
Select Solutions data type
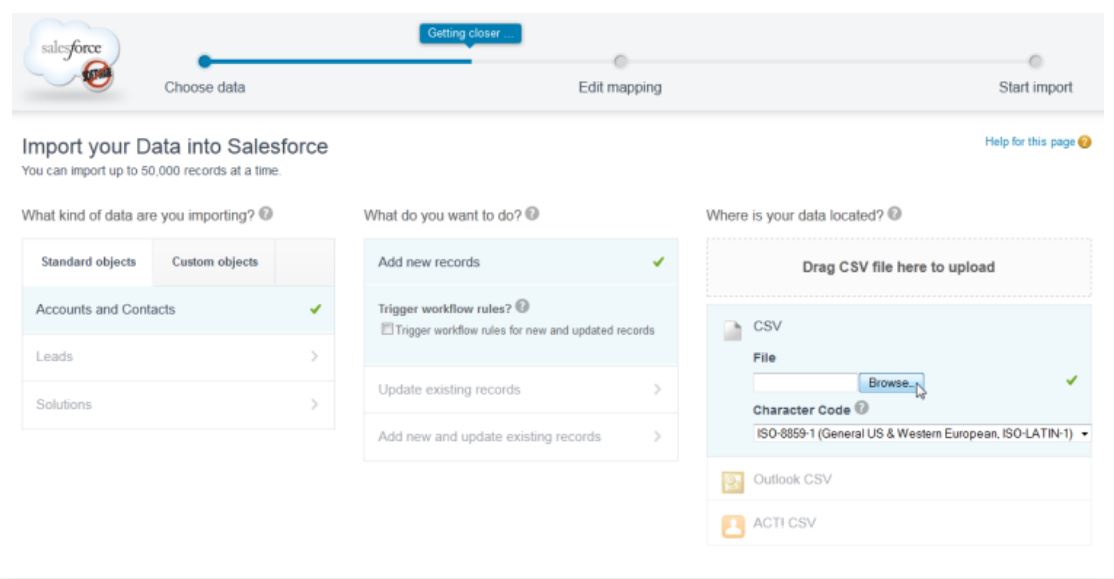coord(178,404)
